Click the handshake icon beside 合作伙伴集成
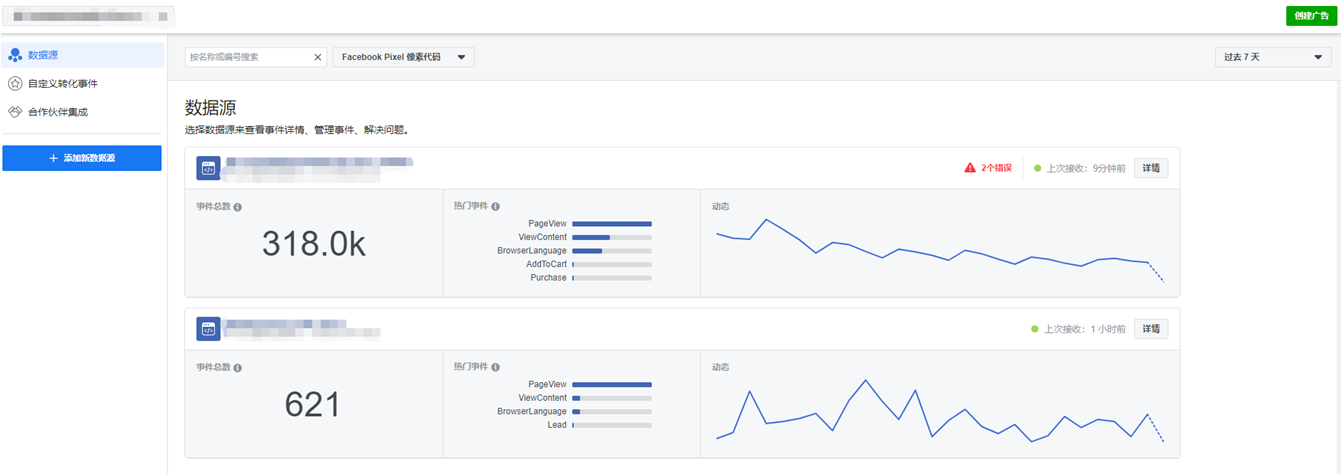The width and height of the screenshot is (1342, 475). [15, 112]
